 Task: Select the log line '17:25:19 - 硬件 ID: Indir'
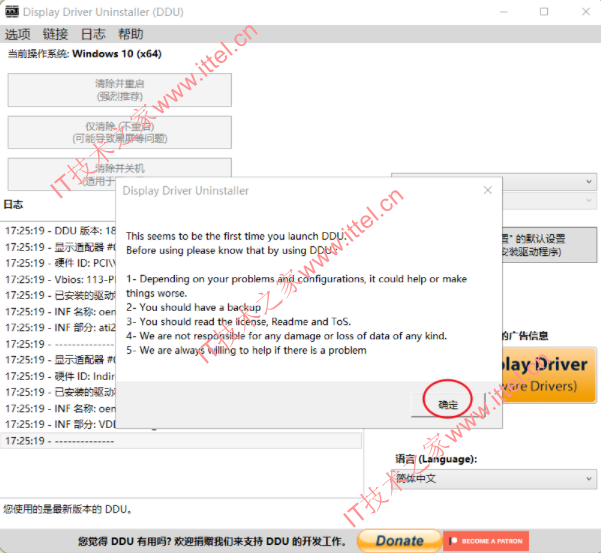click(60, 376)
